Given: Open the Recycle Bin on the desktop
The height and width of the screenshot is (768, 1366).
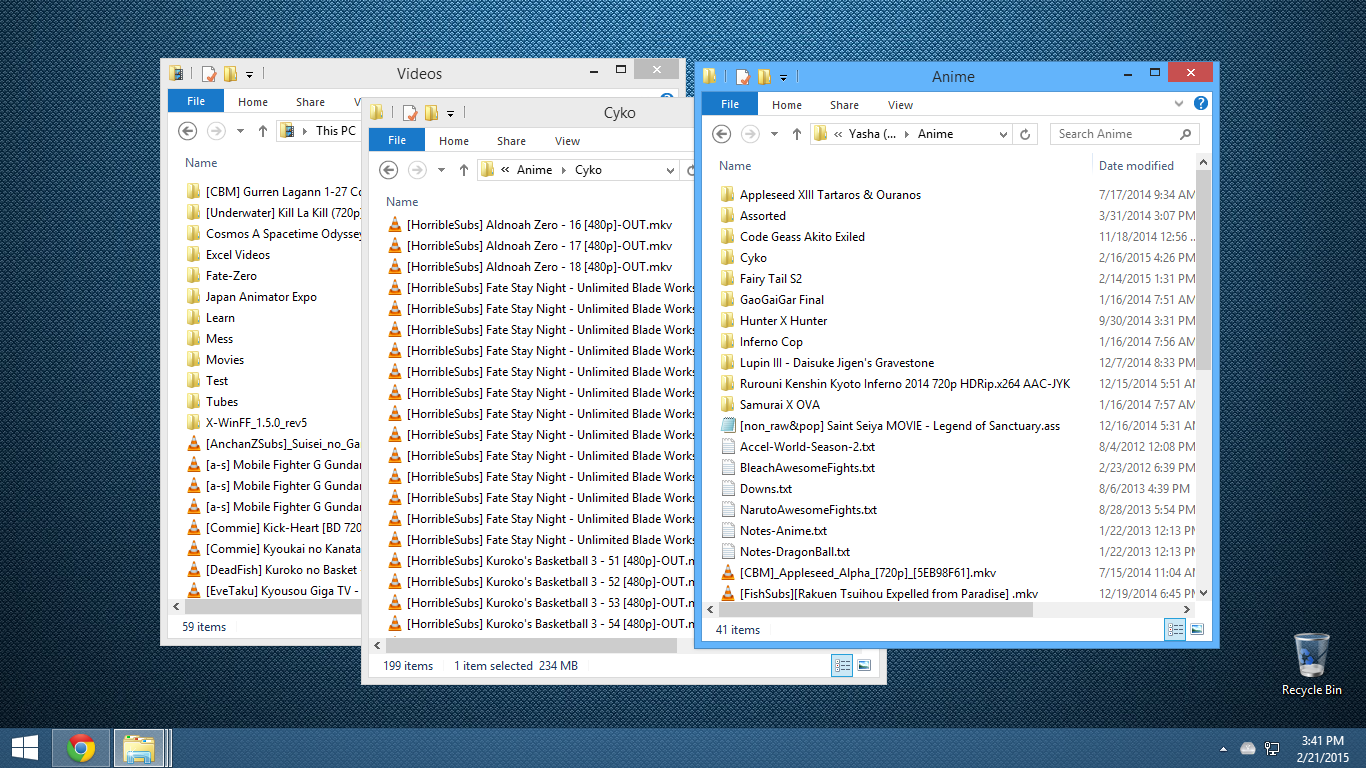Looking at the screenshot, I should 1311,662.
